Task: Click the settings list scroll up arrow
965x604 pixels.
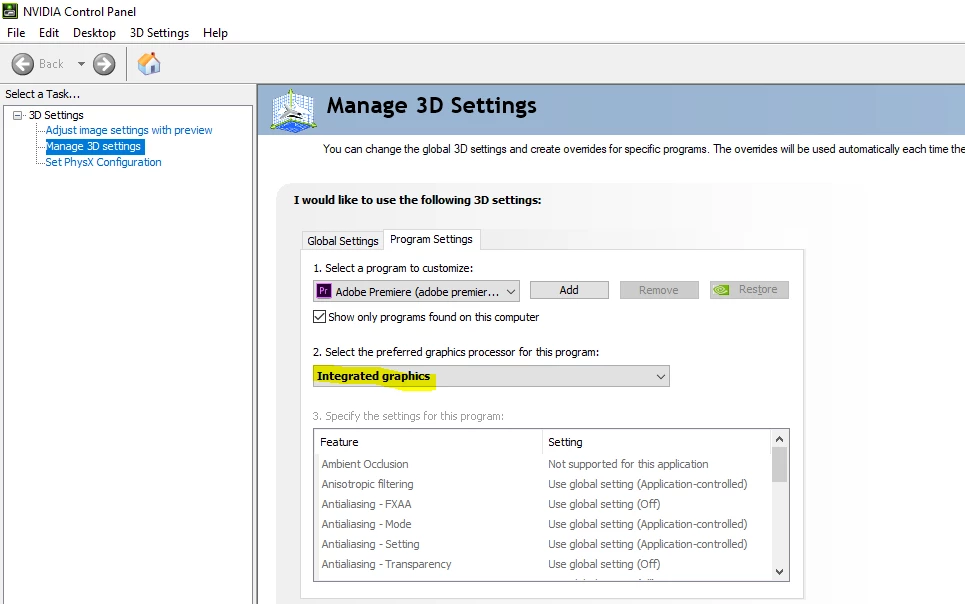Action: point(780,439)
